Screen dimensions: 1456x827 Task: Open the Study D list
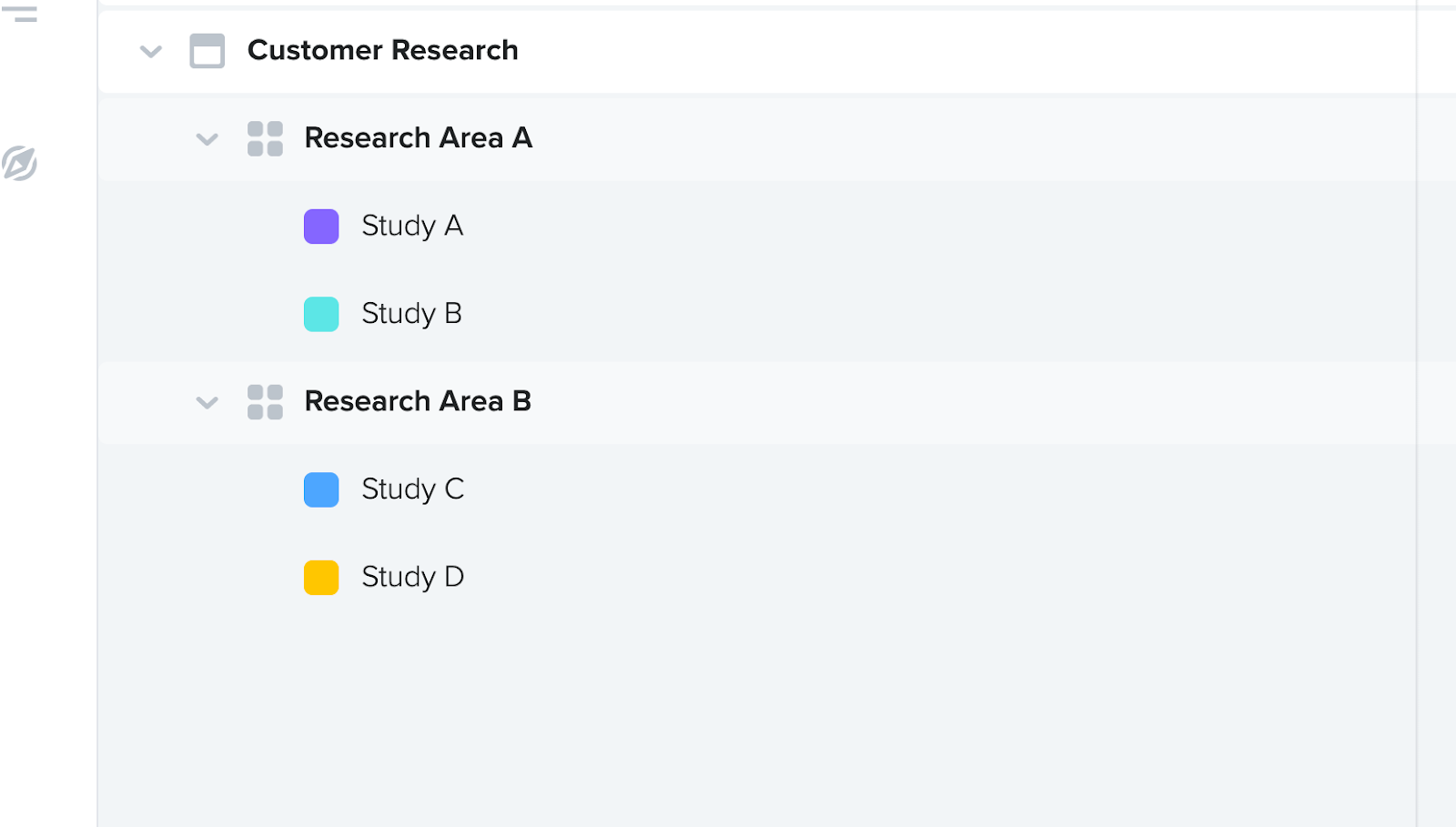(413, 577)
